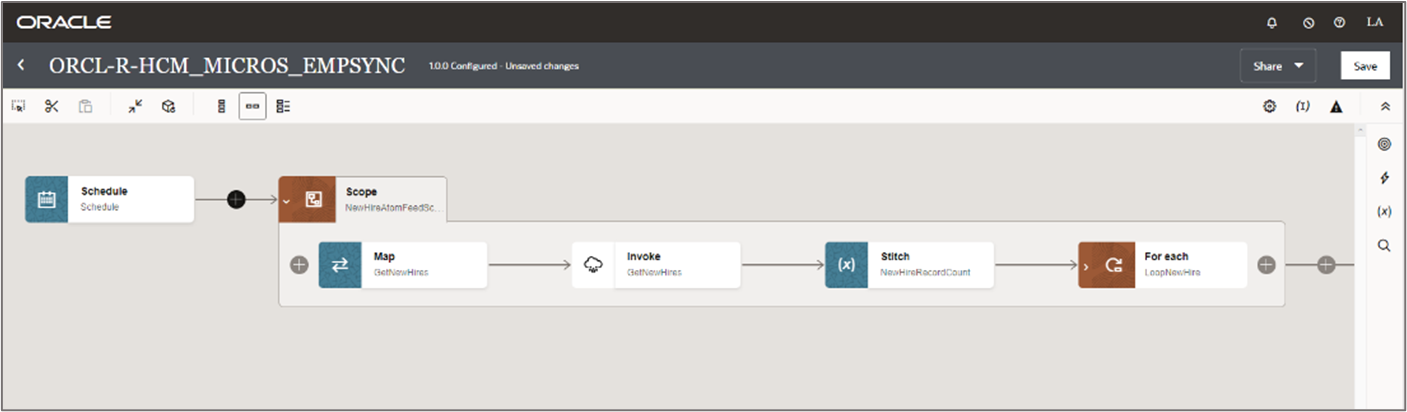This screenshot has width=1407, height=412.
Task: Select the Invoke cloud node icon
Action: [593, 265]
